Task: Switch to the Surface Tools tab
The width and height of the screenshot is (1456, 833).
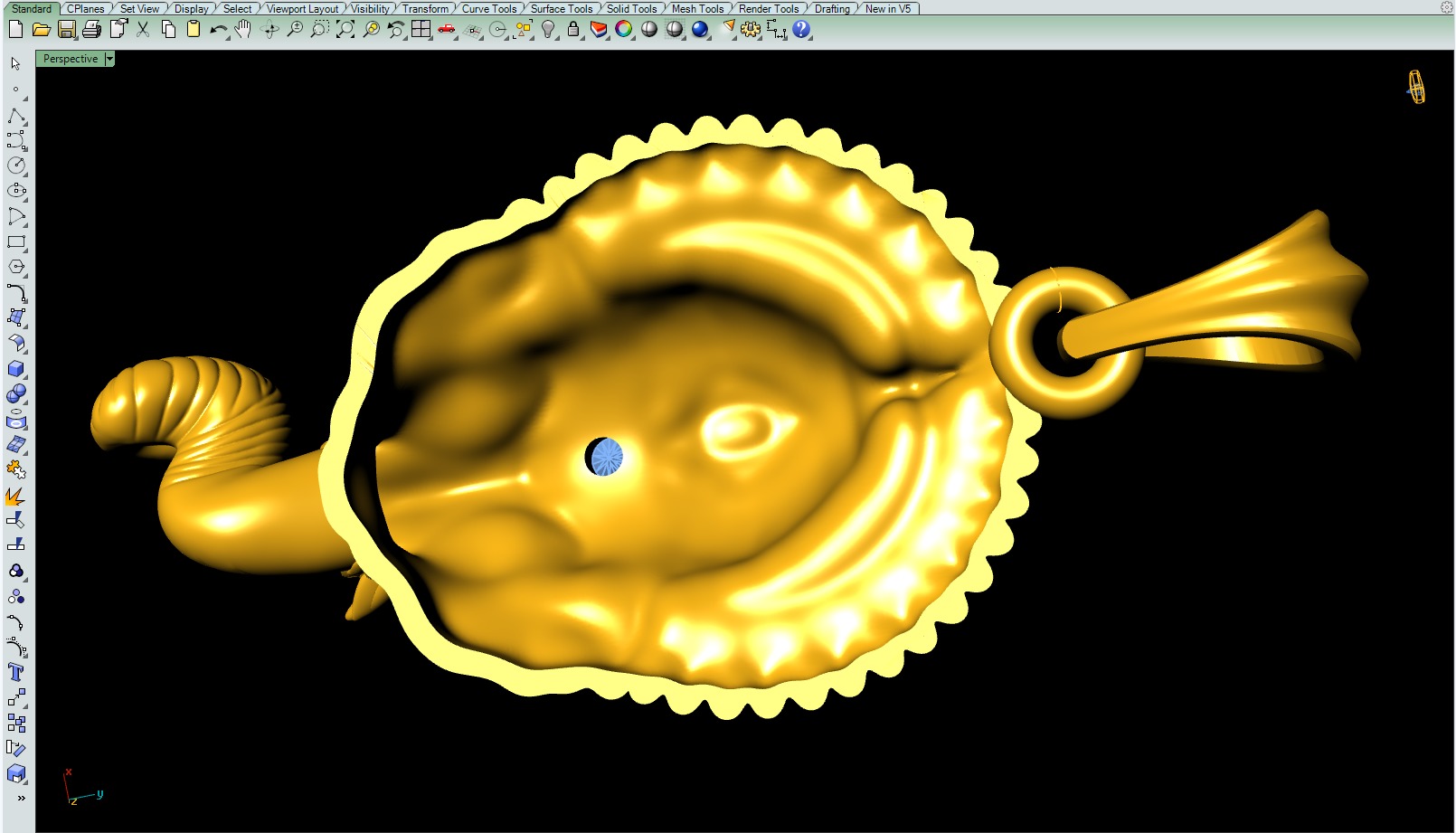Action: pos(562,8)
